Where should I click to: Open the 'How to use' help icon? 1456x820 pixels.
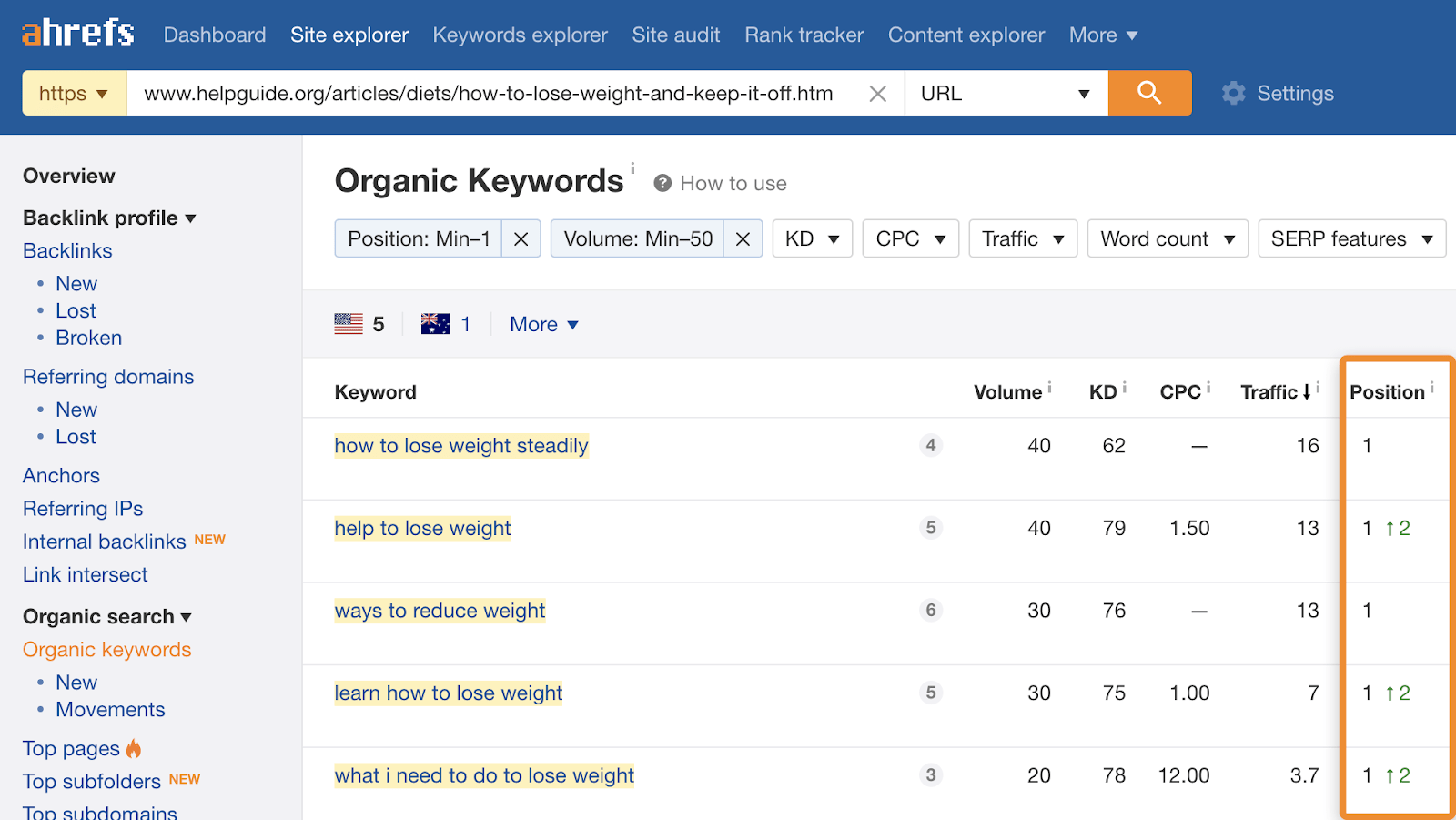(x=662, y=183)
